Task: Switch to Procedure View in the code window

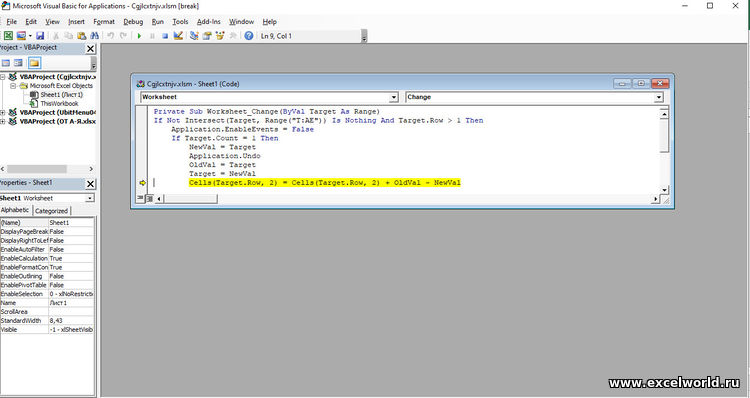Action: [140, 198]
